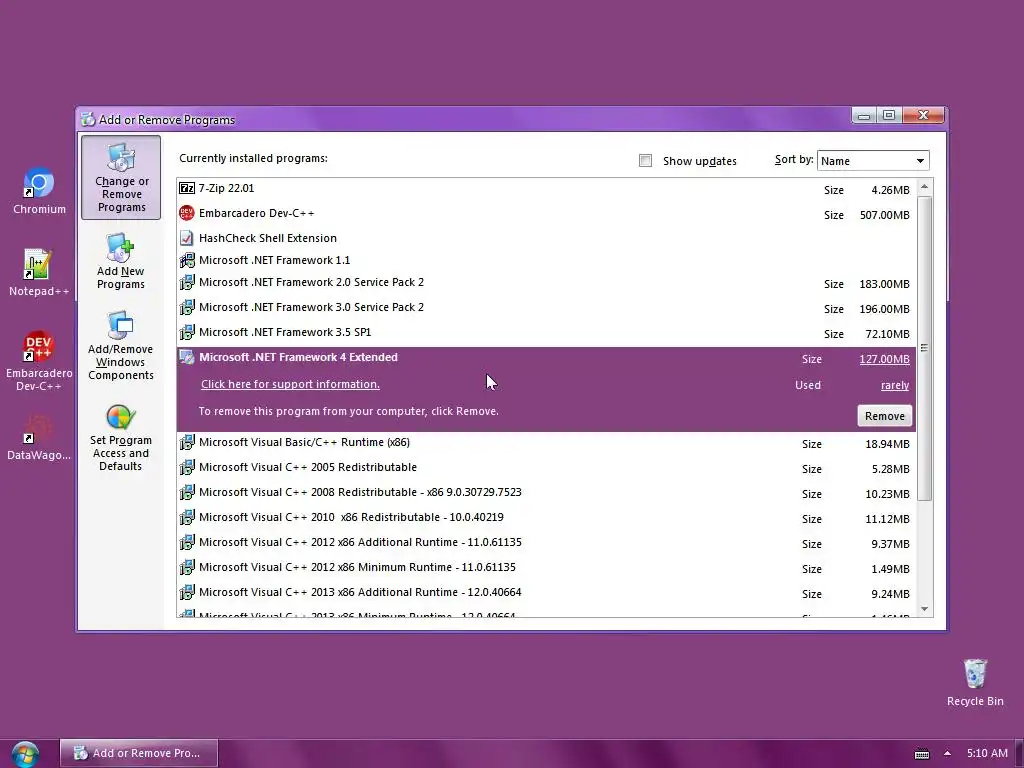Maximize the Add or Remove Programs window

[889, 116]
